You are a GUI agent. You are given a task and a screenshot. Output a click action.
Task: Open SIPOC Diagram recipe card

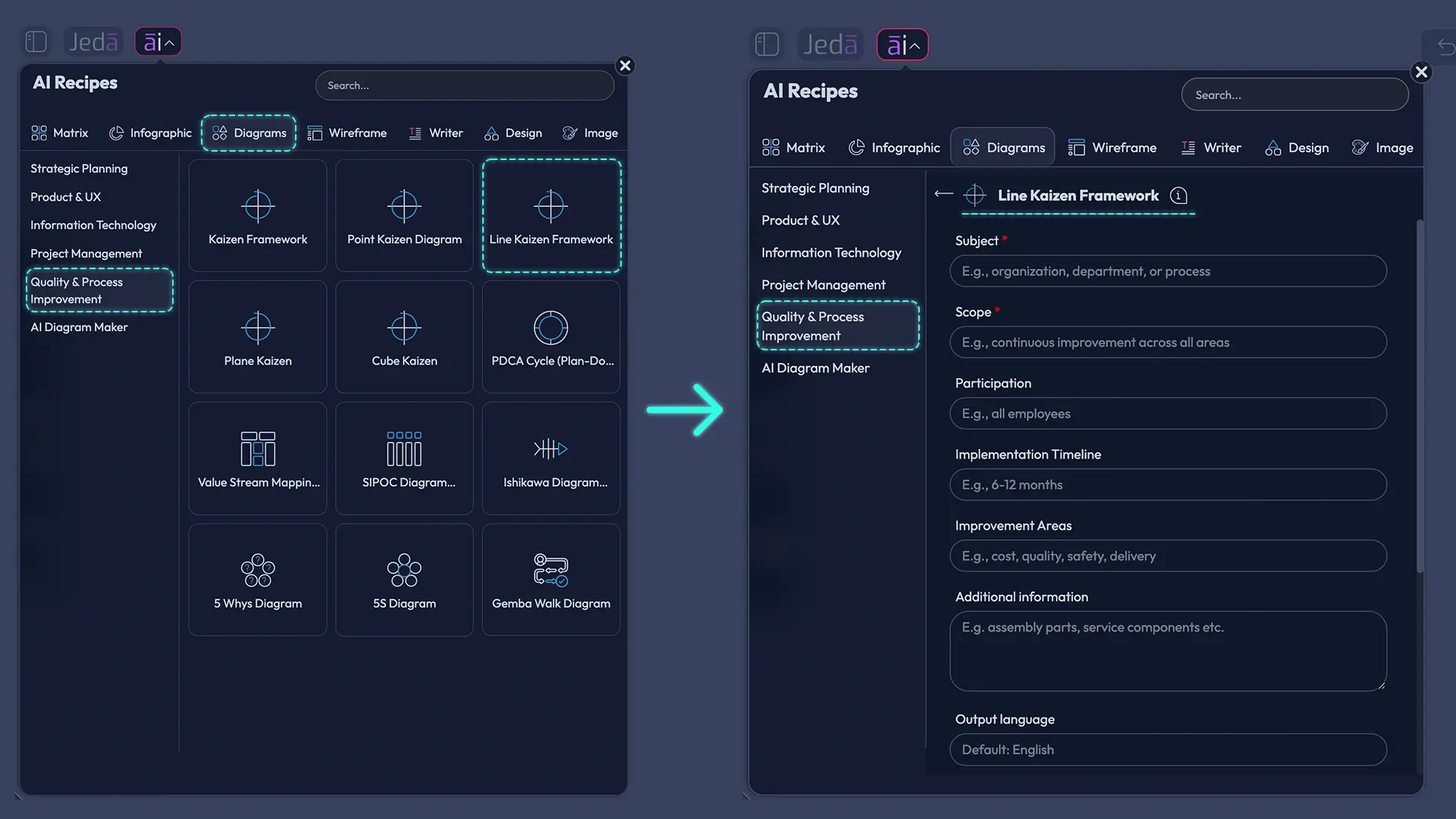tap(404, 458)
